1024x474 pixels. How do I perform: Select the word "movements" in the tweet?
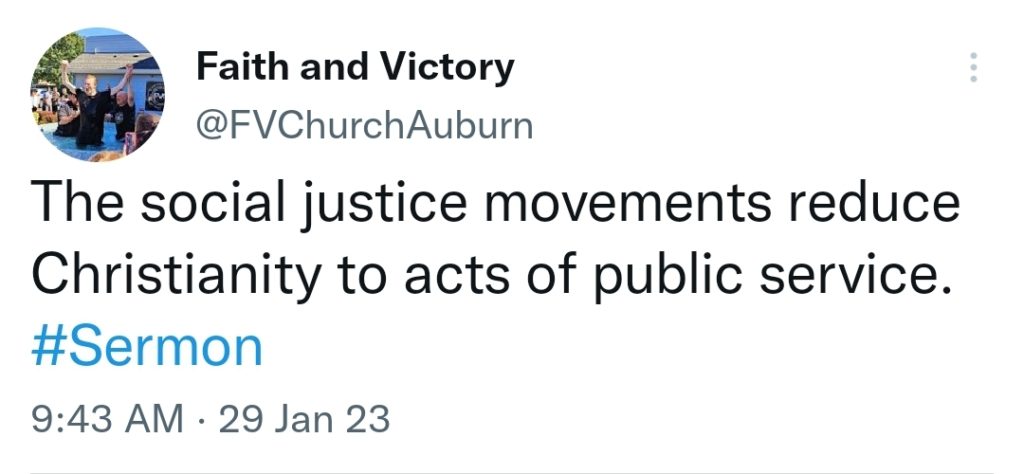pos(628,204)
